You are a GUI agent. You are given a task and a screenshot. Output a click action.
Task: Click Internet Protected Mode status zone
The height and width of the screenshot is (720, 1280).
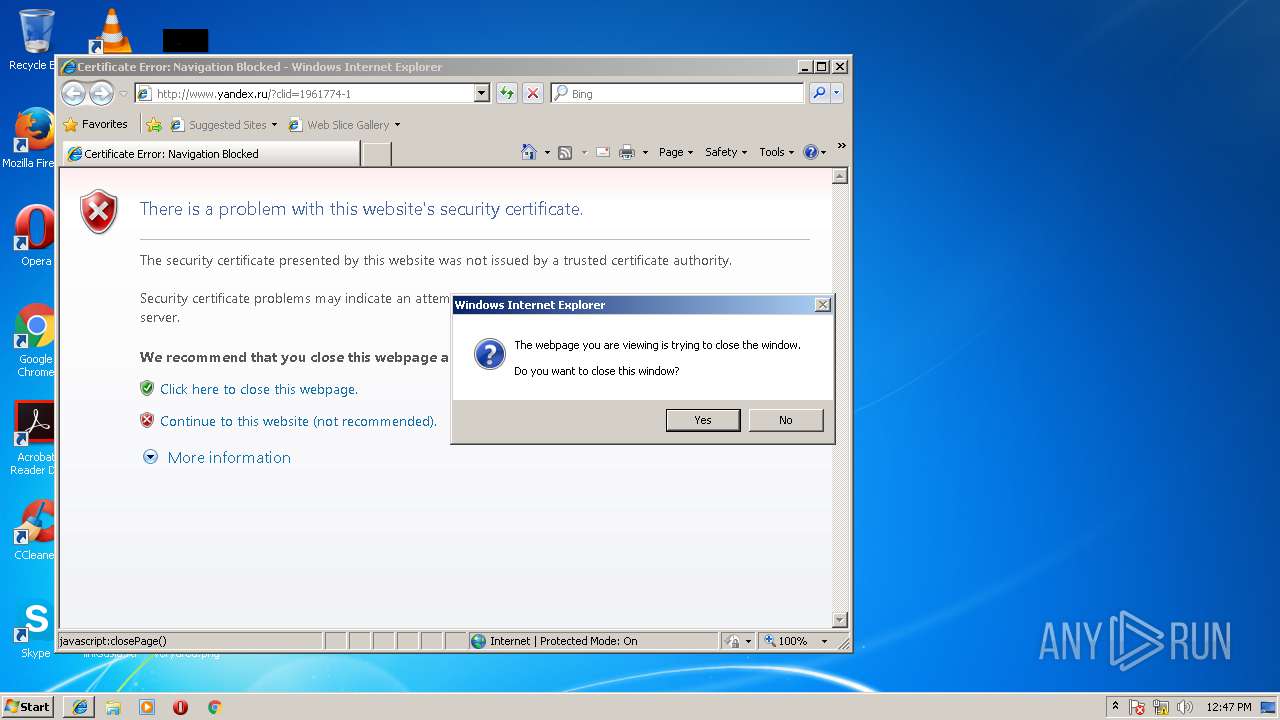coord(593,641)
